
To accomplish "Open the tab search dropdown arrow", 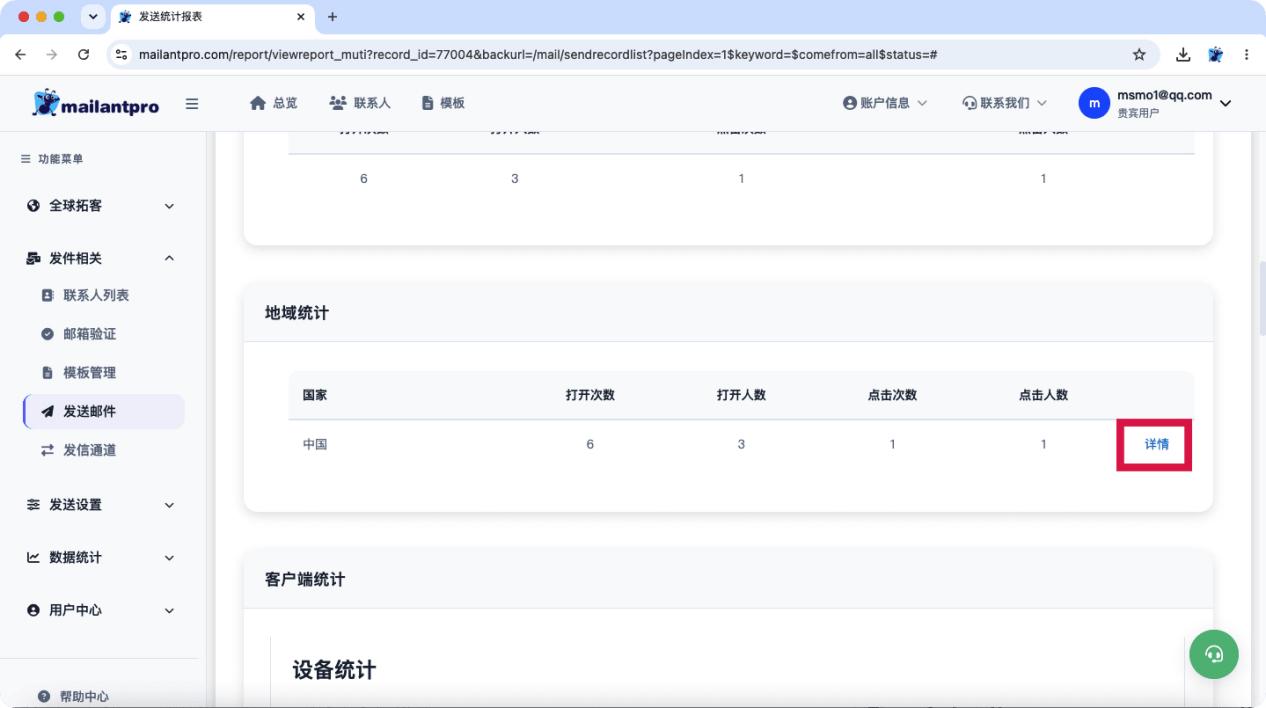I will [93, 17].
